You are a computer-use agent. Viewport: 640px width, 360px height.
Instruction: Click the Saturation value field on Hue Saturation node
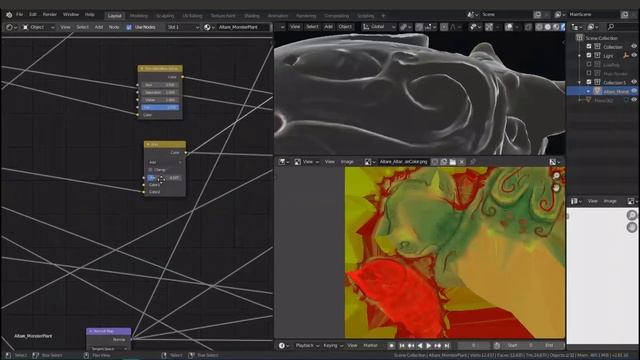tap(160, 93)
